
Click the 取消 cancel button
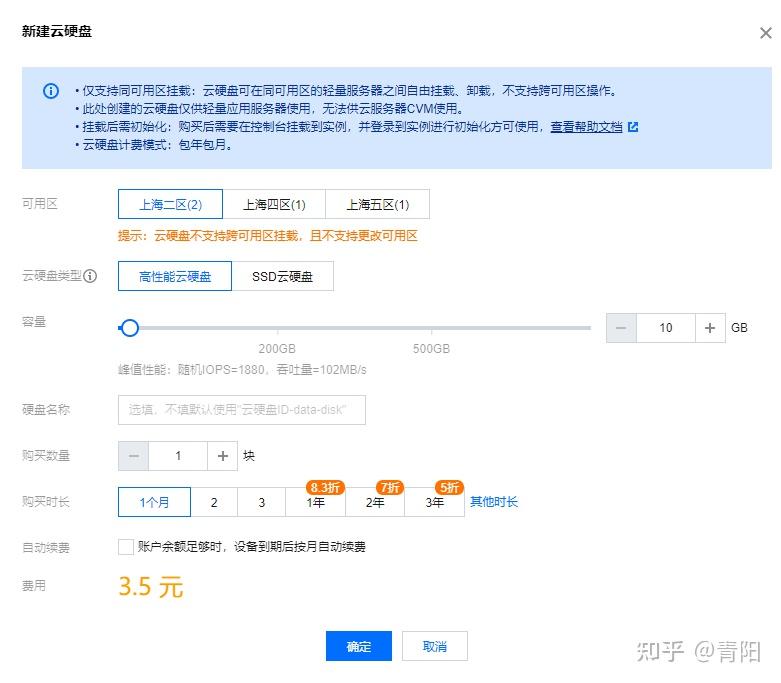(434, 646)
